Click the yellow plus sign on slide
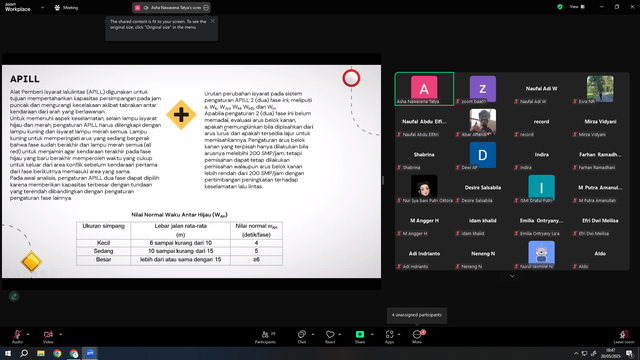Image resolution: width=640 pixels, height=360 pixels. (181, 115)
